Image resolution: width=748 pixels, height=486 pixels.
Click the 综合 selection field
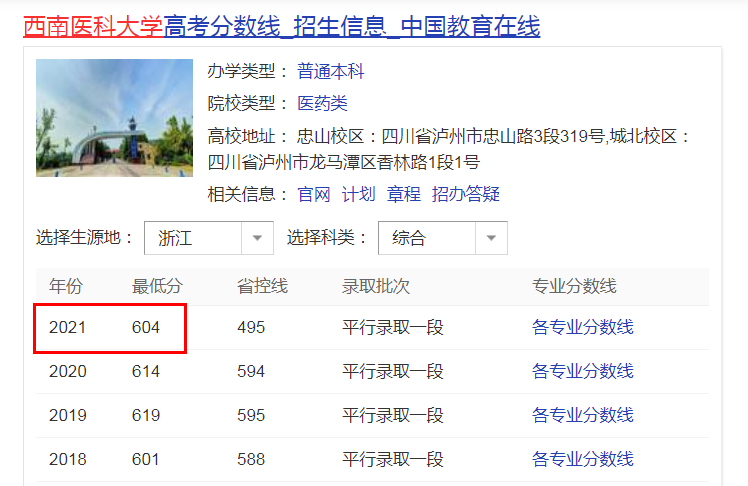(x=443, y=238)
